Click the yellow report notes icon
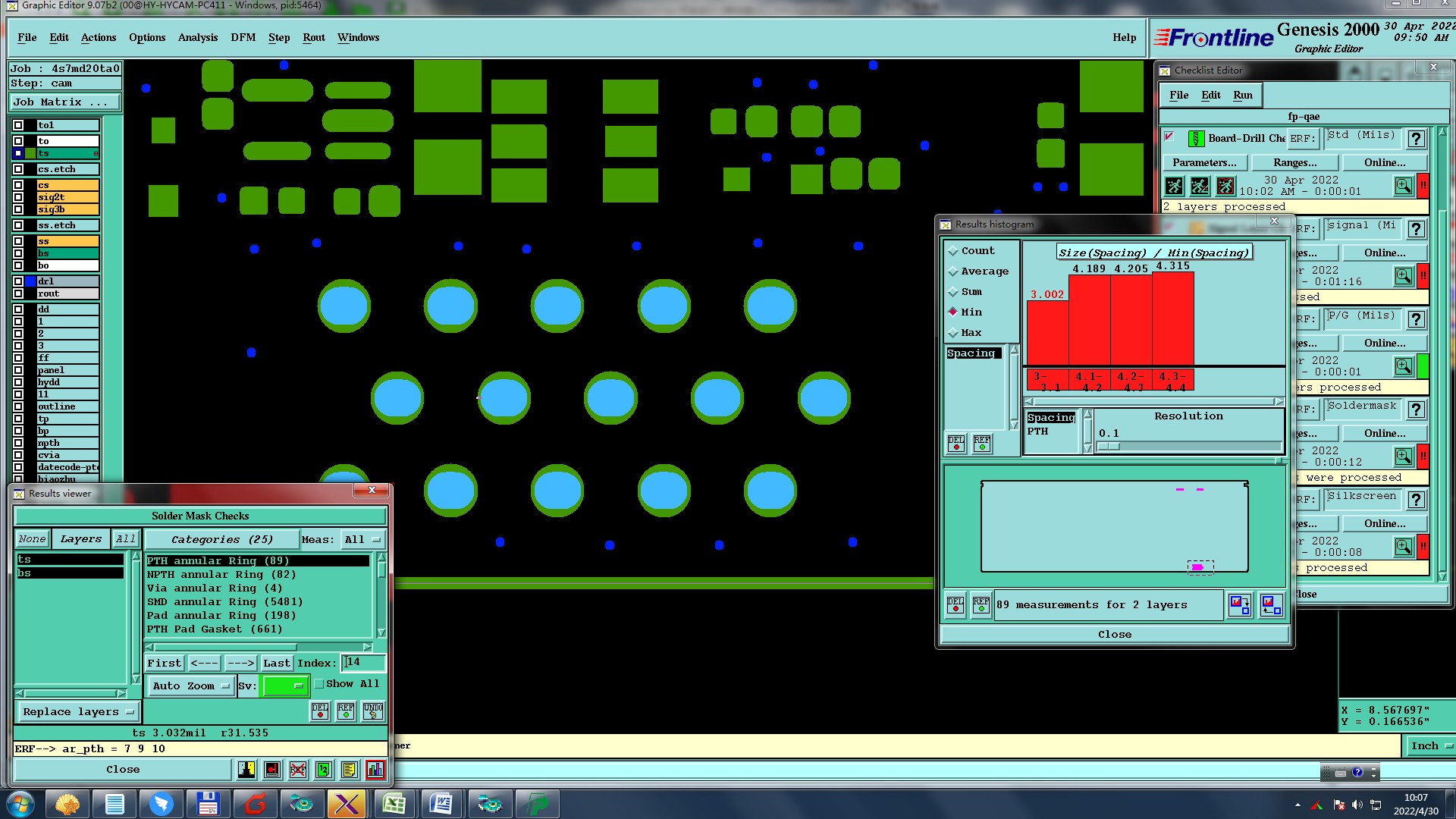Image resolution: width=1456 pixels, height=819 pixels. [349, 770]
